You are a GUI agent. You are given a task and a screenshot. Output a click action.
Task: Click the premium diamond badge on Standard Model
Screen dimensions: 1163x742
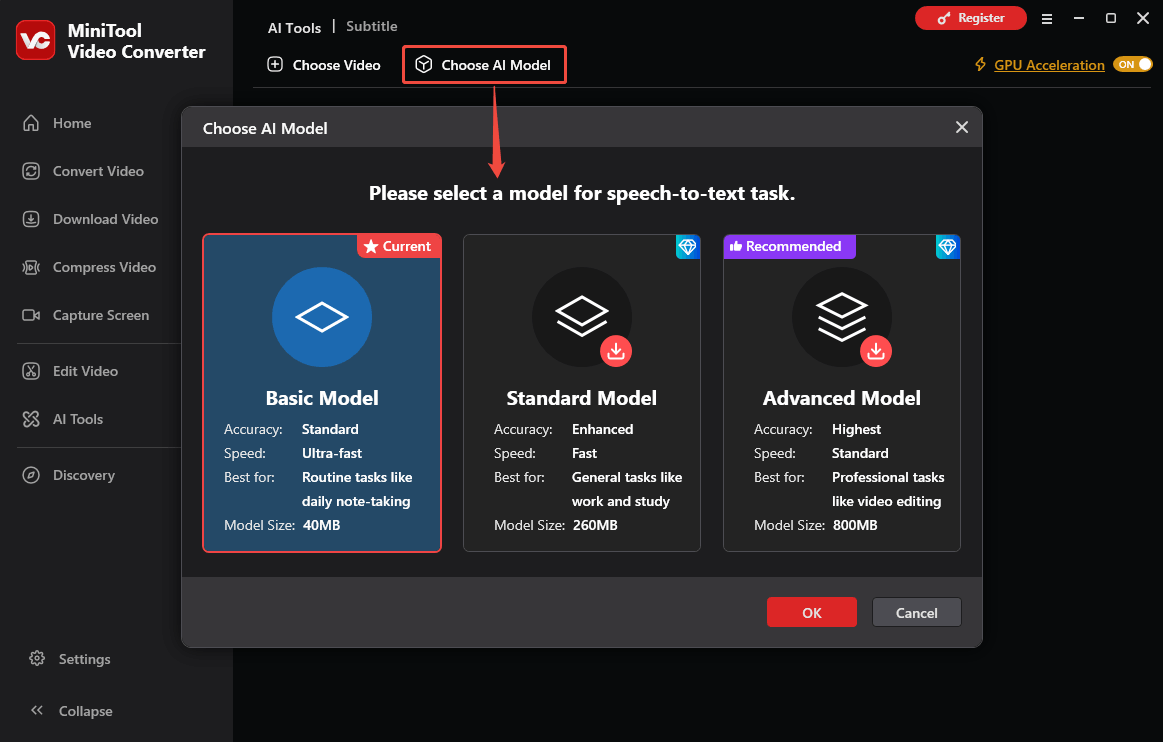click(x=688, y=247)
